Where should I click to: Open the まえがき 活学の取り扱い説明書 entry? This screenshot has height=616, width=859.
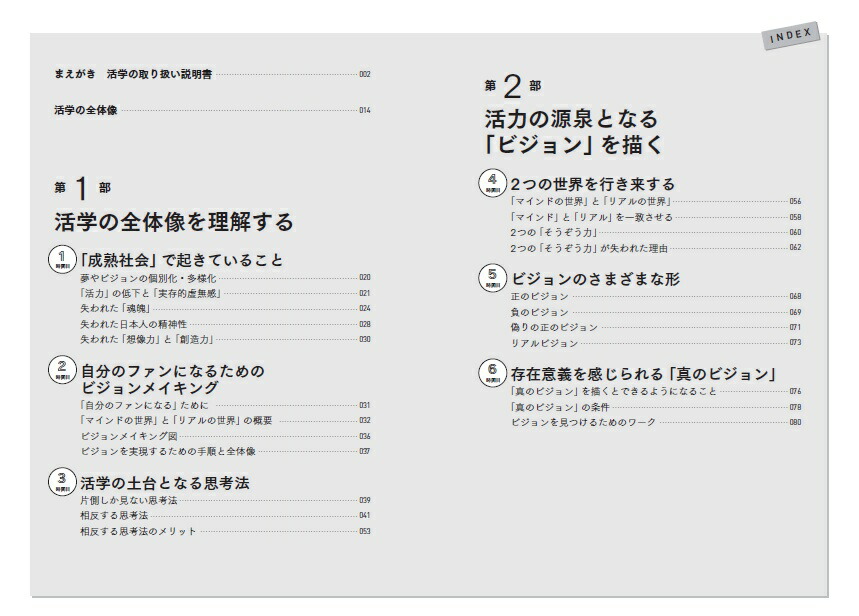(135, 74)
